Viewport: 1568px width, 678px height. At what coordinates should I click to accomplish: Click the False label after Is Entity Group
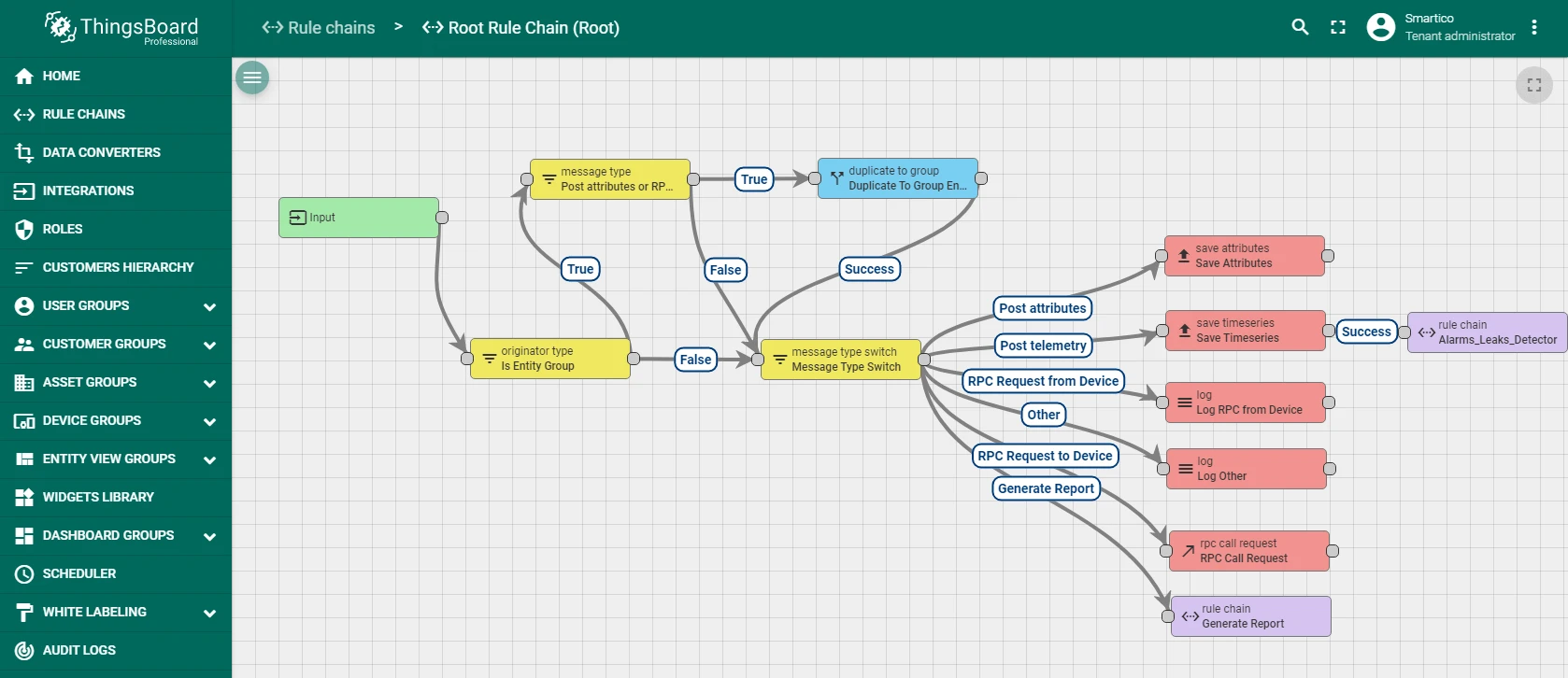[695, 360]
